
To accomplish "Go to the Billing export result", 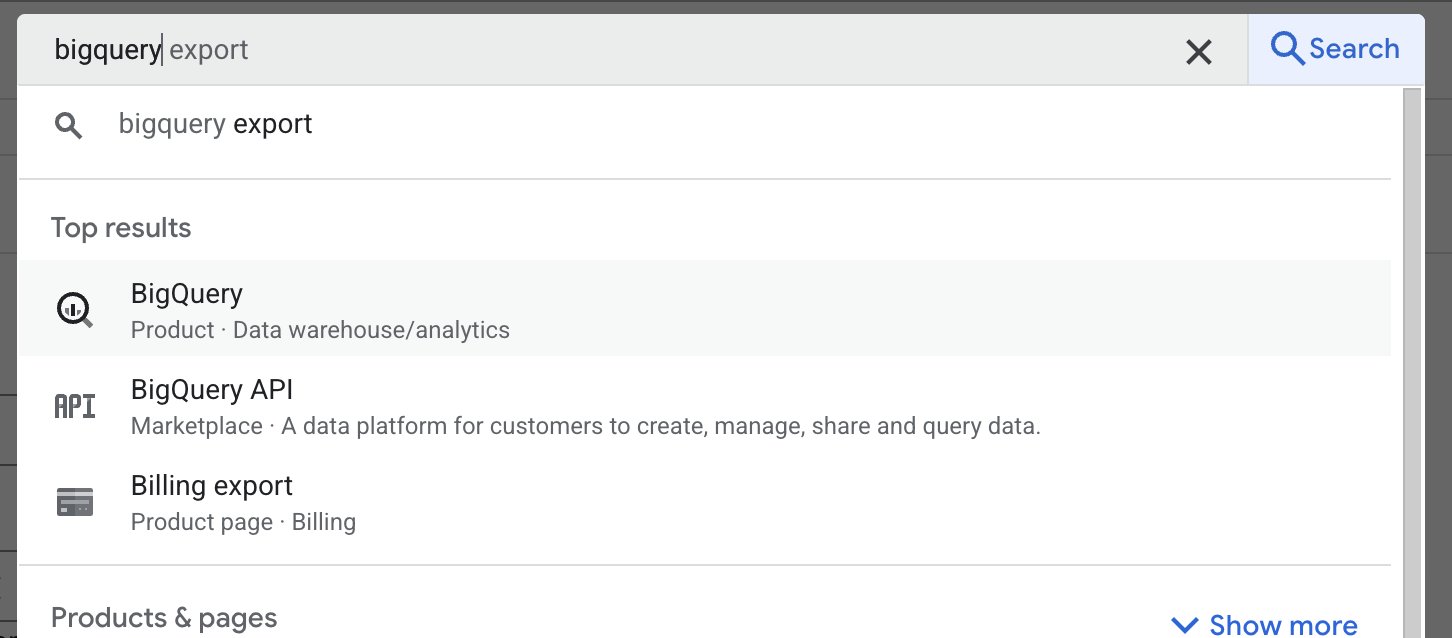I will (212, 486).
